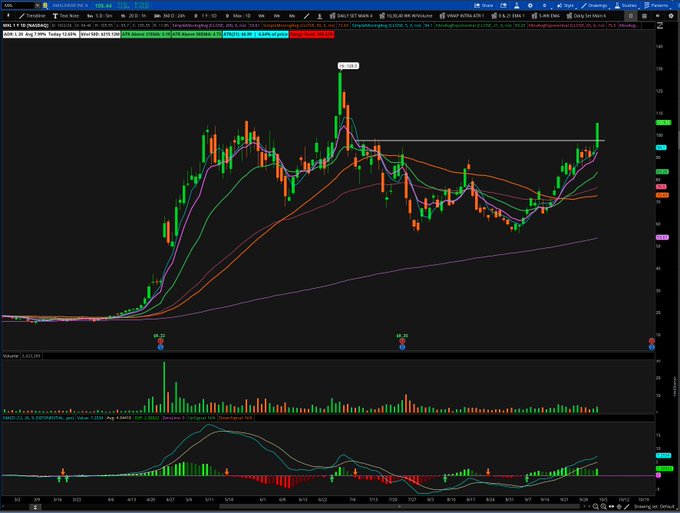Click the stamp icon beside line tool
This screenshot has height=513, width=680.
(320, 16)
